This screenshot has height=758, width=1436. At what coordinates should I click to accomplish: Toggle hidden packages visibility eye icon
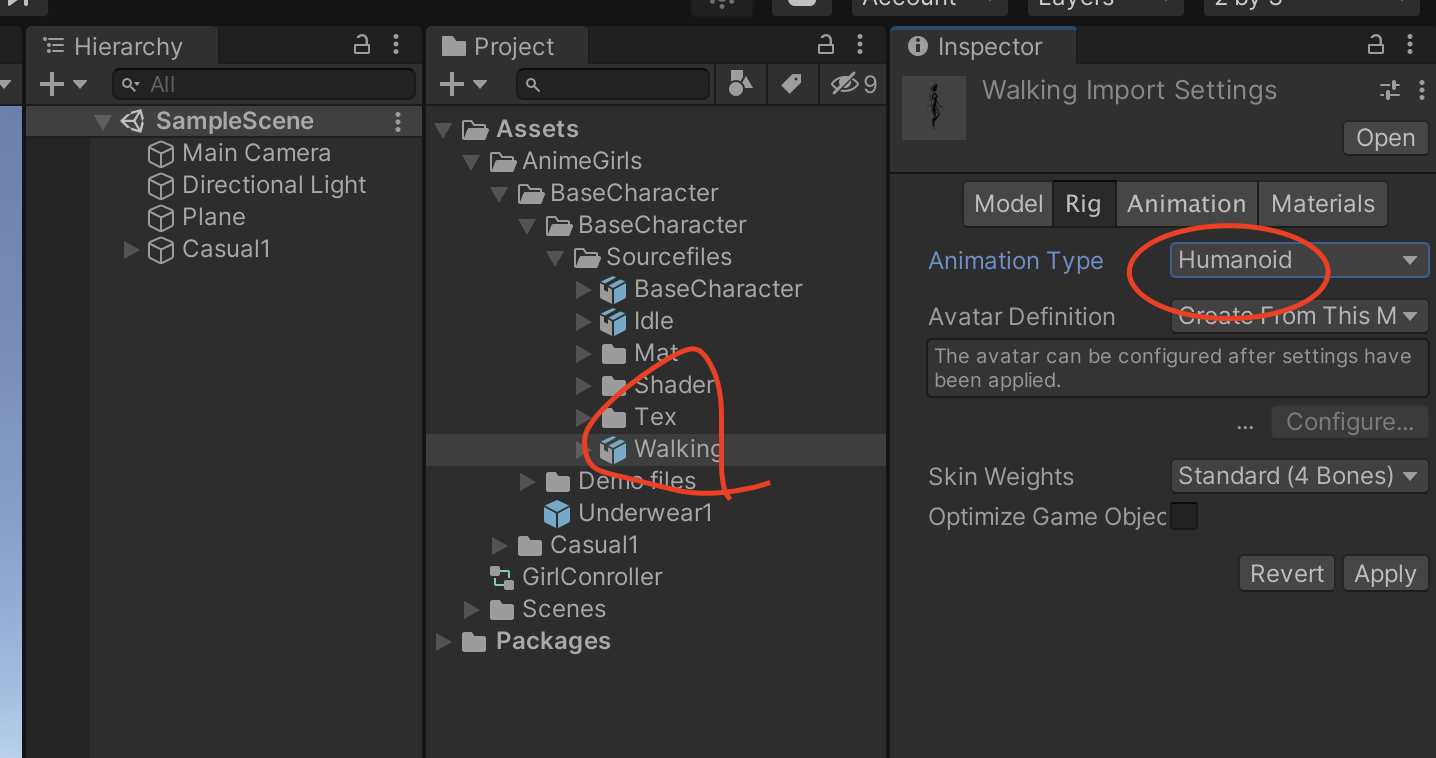pyautogui.click(x=854, y=85)
